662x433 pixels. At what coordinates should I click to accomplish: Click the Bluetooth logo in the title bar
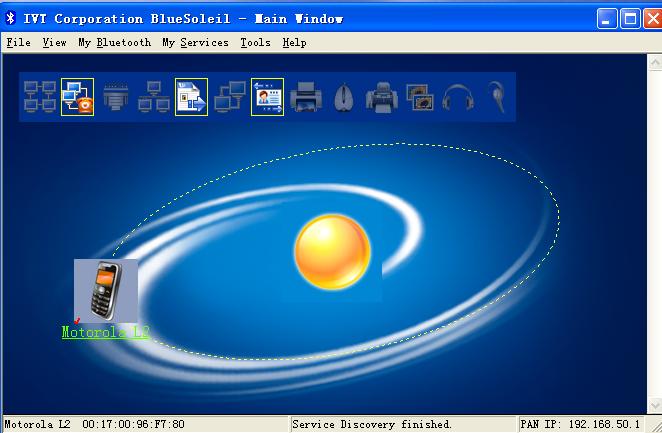[11, 18]
